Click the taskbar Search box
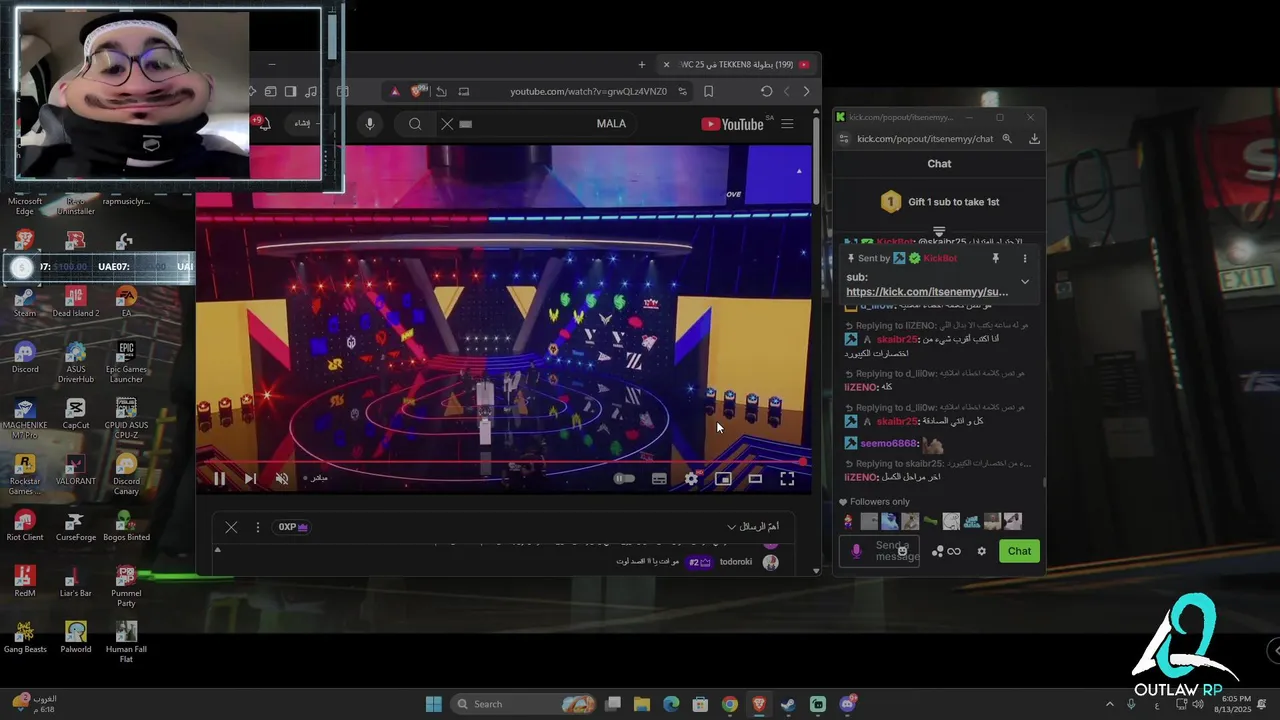Viewport: 1280px width, 720px height. coord(525,704)
